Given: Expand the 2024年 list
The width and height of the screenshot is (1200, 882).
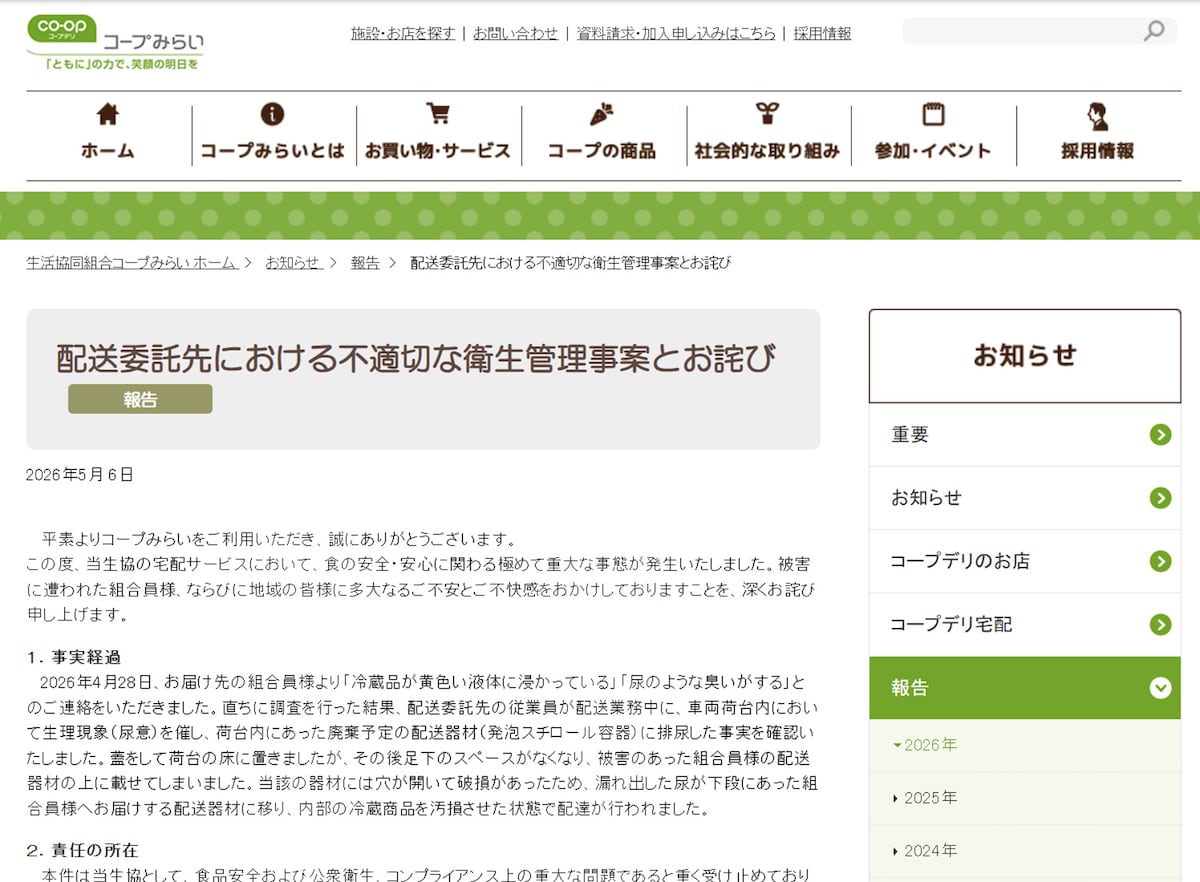Looking at the screenshot, I should 925,851.
